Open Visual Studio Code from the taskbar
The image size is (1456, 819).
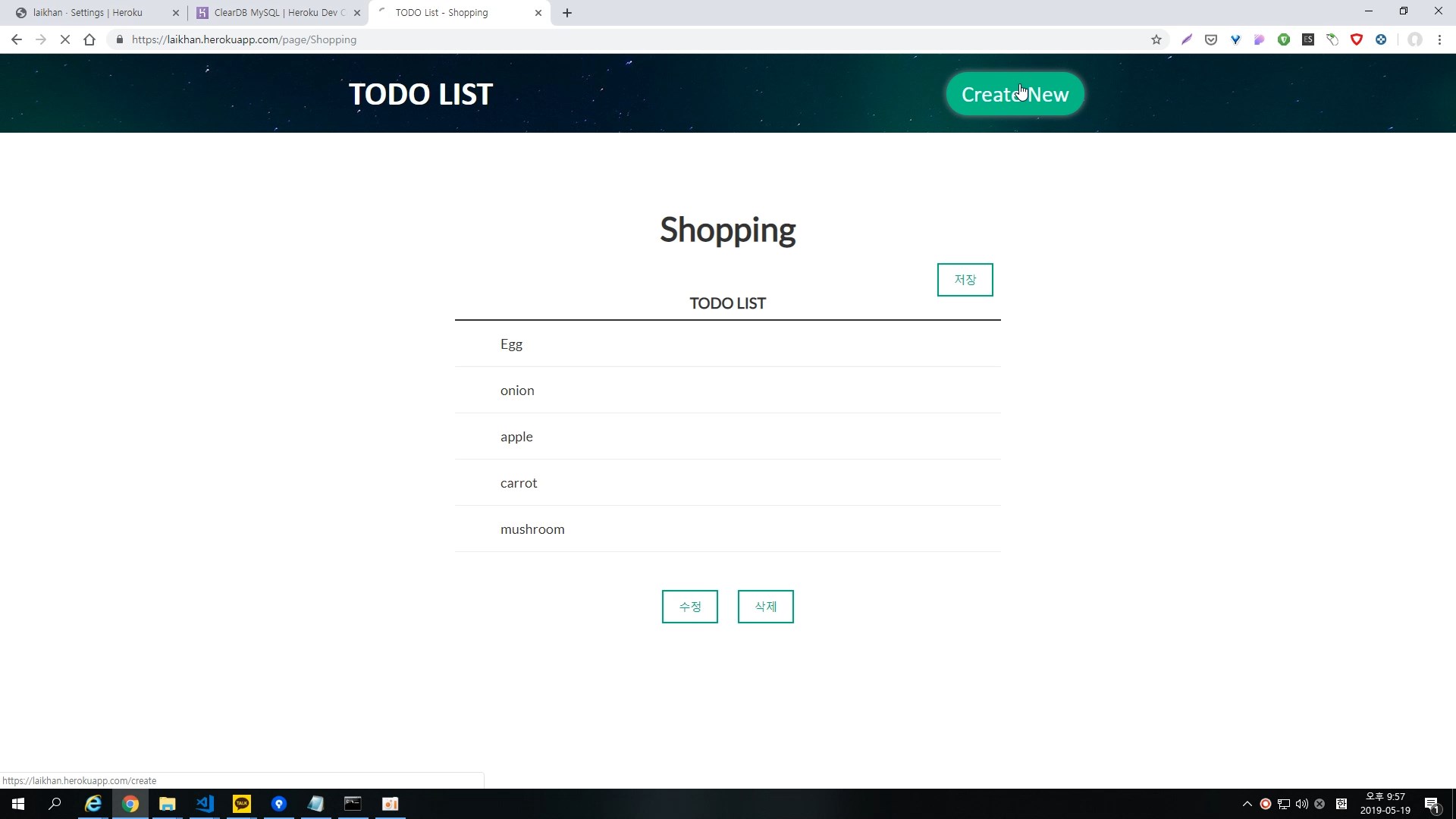pyautogui.click(x=205, y=804)
